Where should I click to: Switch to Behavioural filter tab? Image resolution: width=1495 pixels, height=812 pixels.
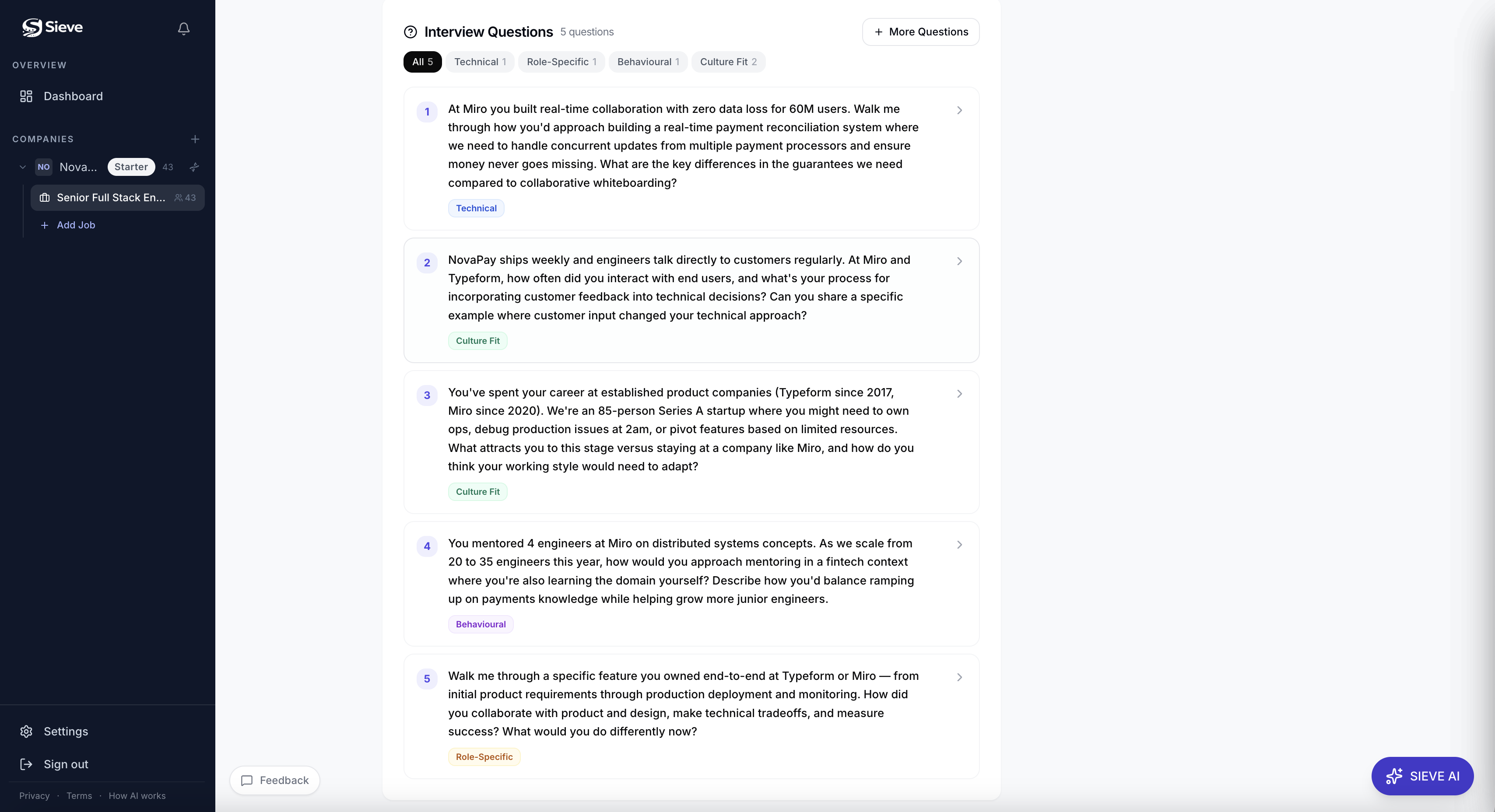[x=648, y=62]
